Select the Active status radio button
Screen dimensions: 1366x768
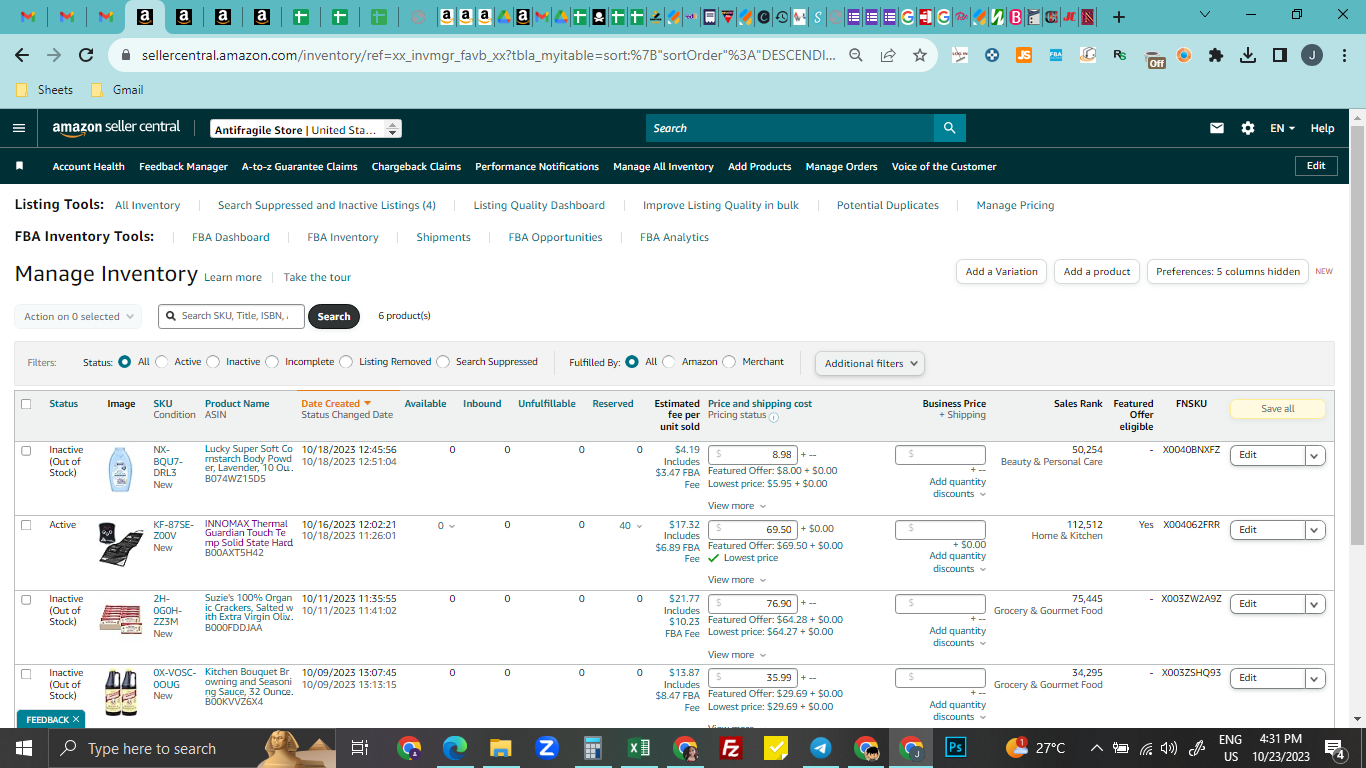[x=162, y=362]
